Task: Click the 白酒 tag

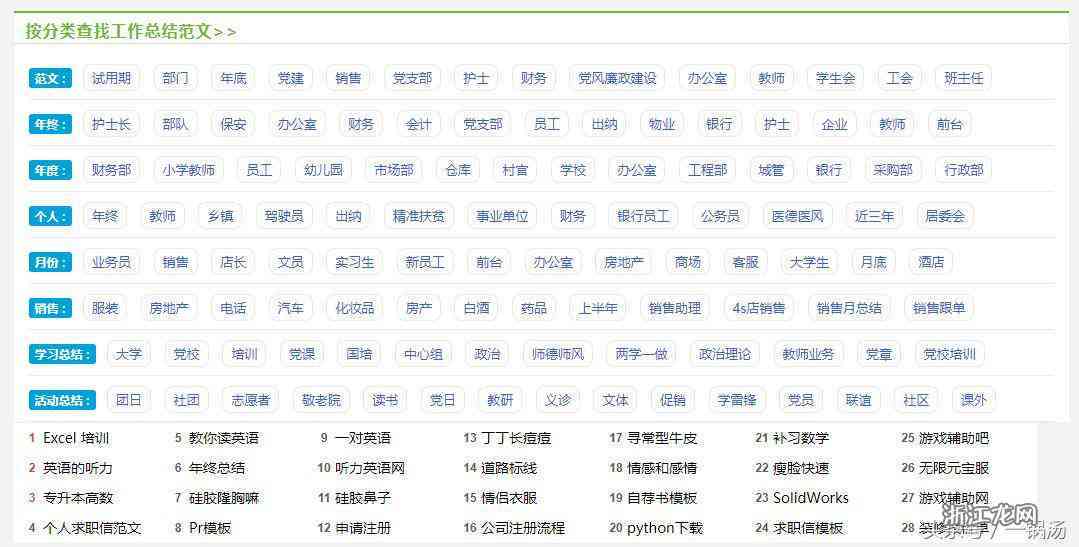Action: point(476,308)
